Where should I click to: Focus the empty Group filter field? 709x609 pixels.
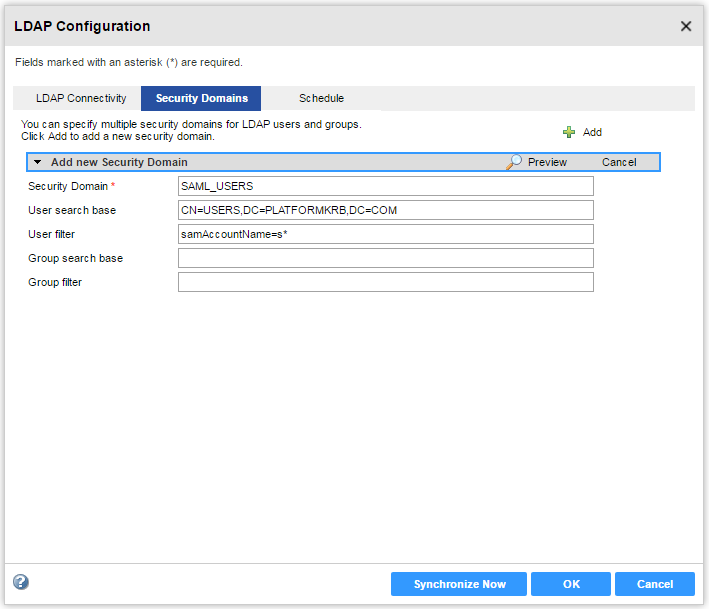[x=385, y=282]
